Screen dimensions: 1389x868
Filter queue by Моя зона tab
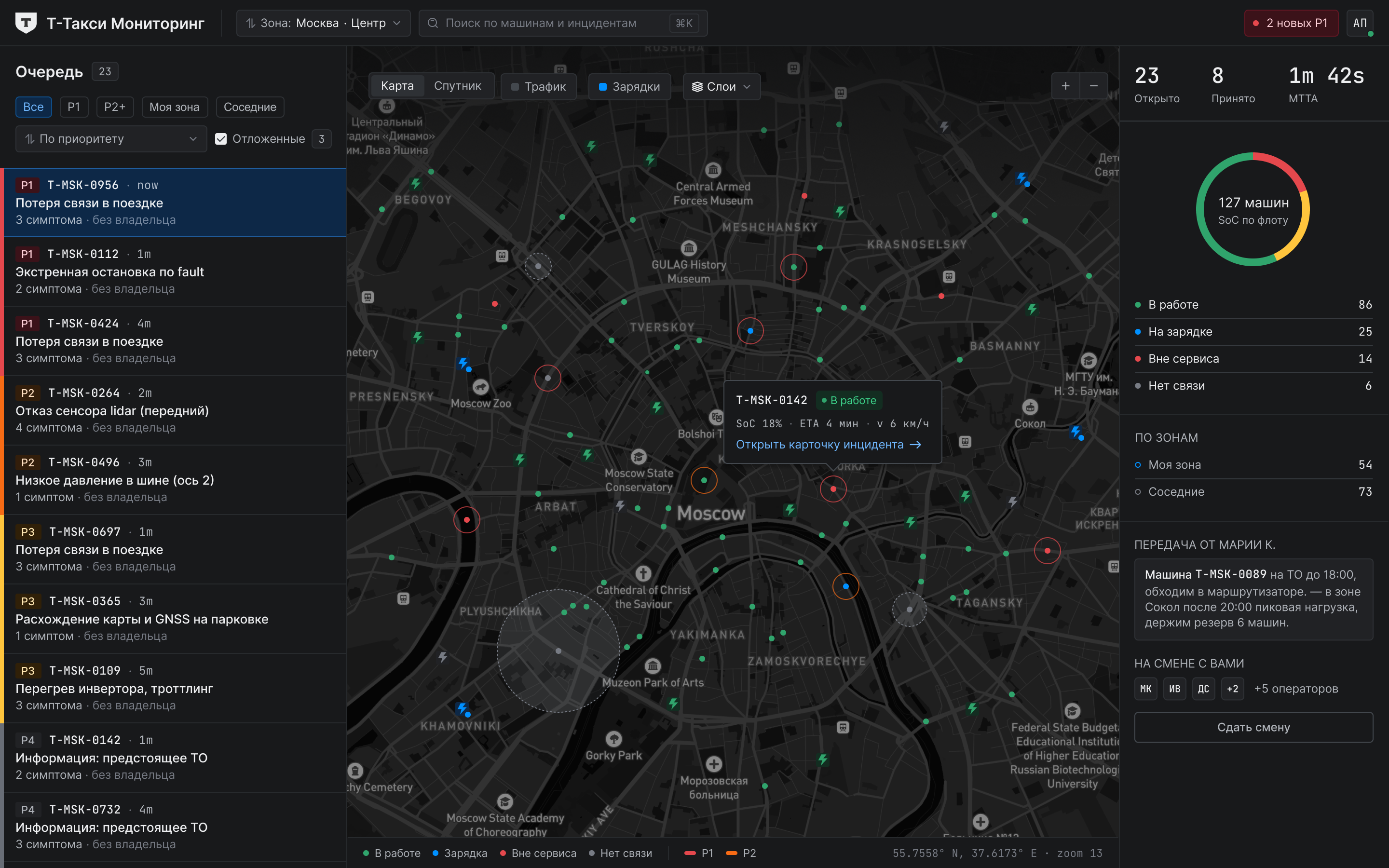pyautogui.click(x=174, y=107)
